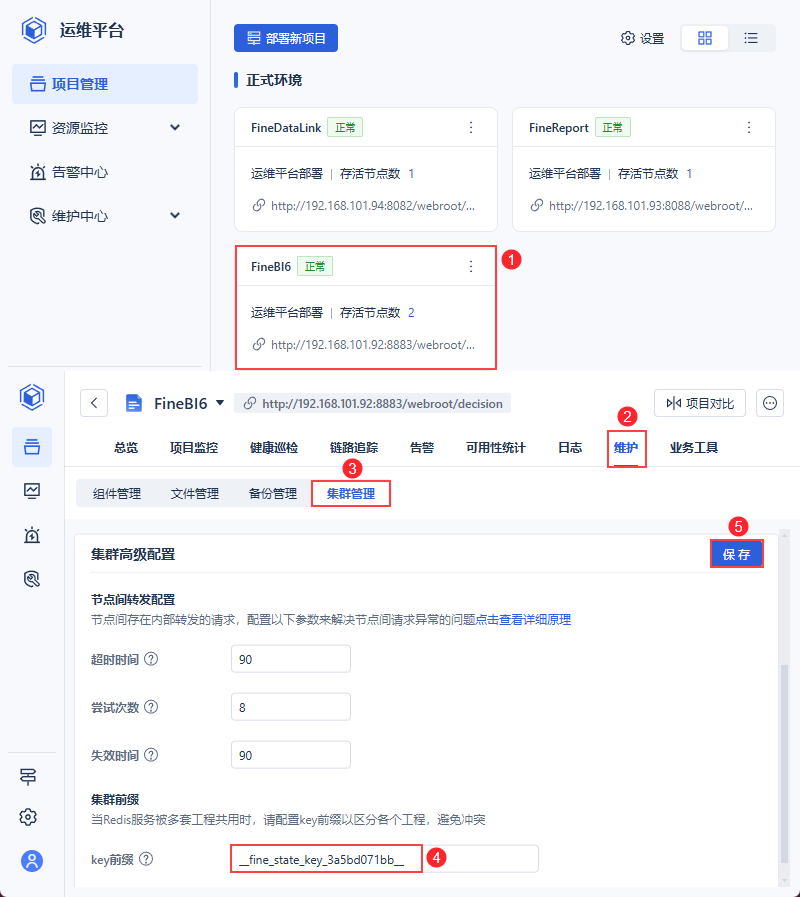Switch to the 告警 tab
Image resolution: width=800 pixels, height=897 pixels.
pyautogui.click(x=422, y=448)
